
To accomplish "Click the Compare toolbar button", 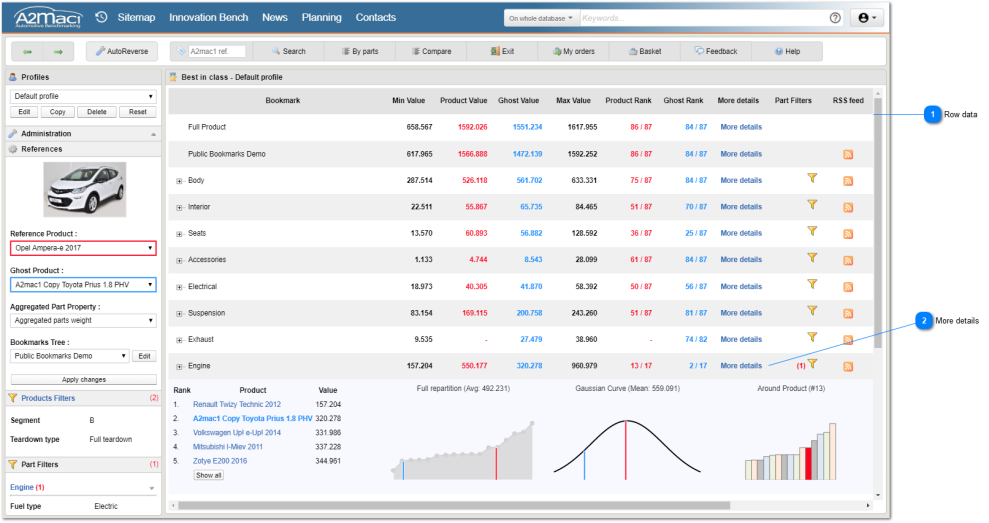I will (431, 52).
